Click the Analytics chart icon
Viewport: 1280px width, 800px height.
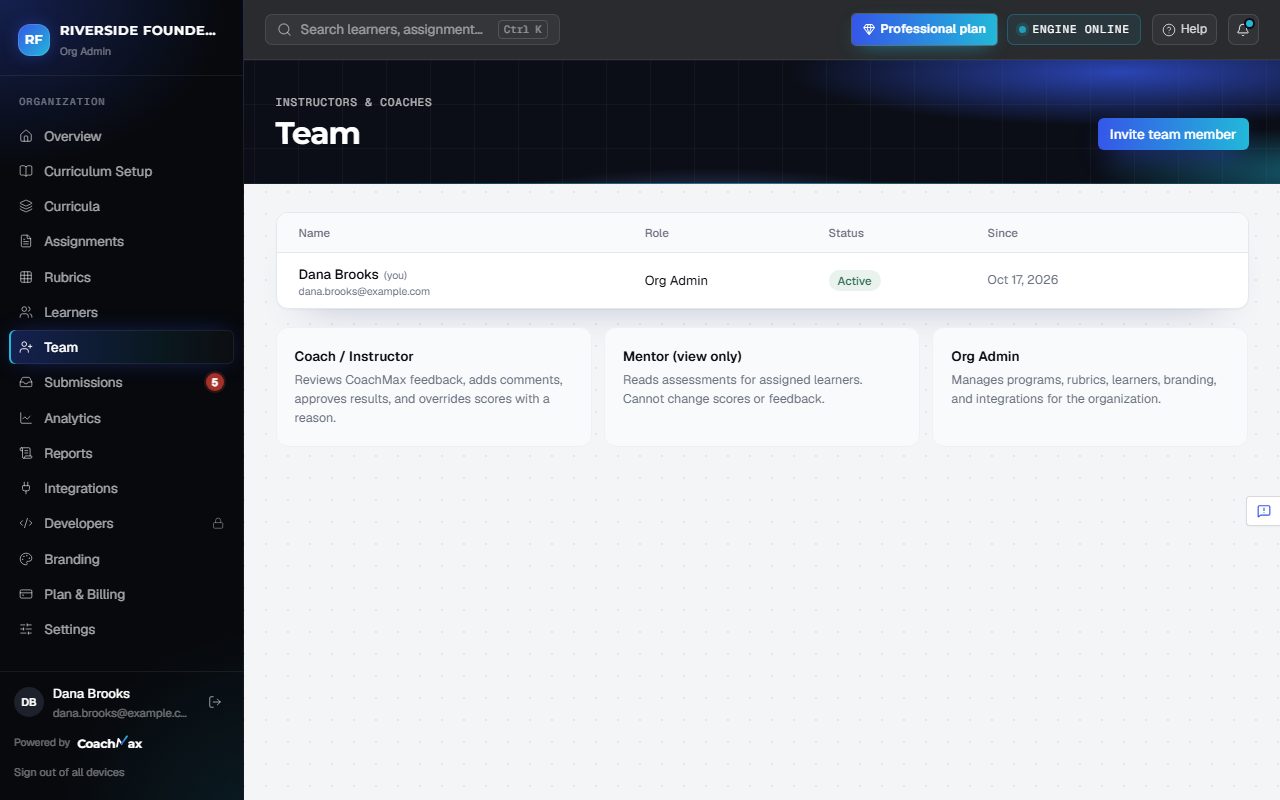coord(26,418)
